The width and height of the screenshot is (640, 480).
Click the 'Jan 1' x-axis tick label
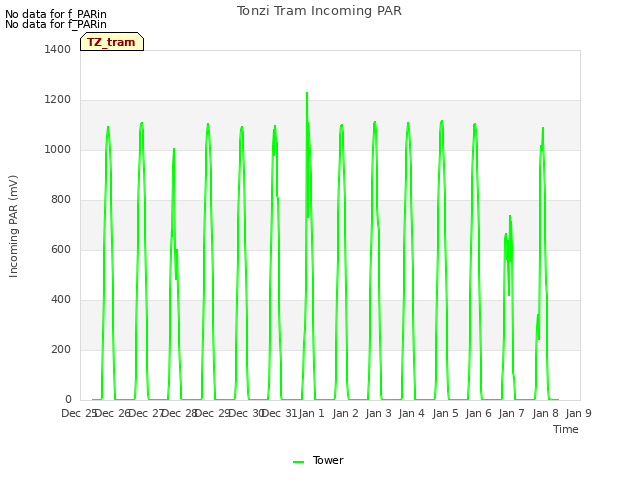[x=311, y=413]
